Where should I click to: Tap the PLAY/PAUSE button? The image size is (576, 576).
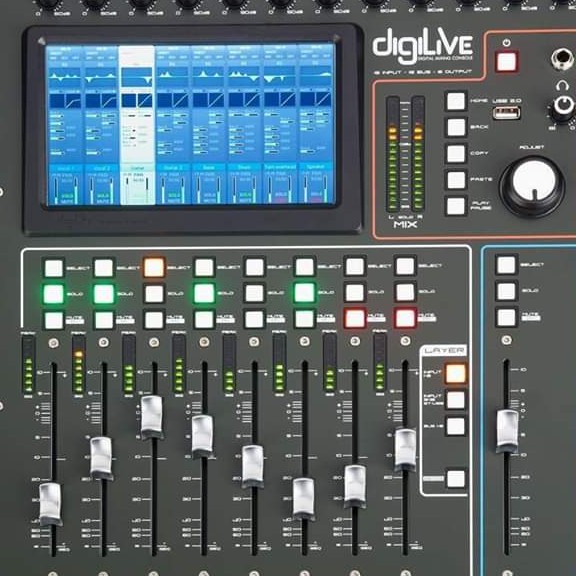(x=456, y=206)
